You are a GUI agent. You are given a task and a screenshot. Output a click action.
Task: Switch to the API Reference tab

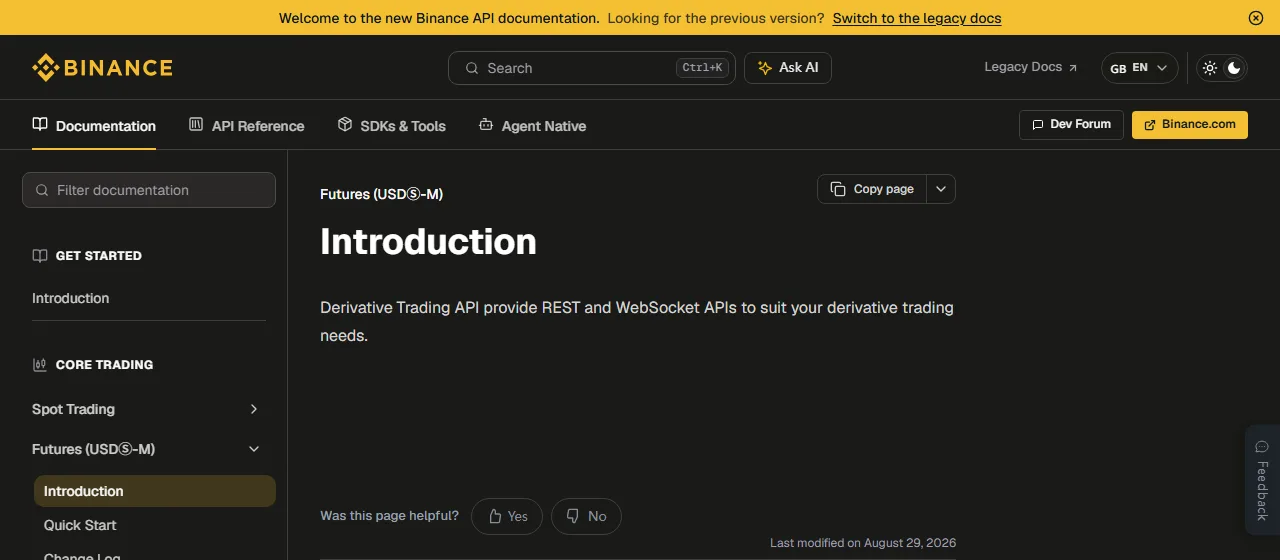pyautogui.click(x=246, y=126)
